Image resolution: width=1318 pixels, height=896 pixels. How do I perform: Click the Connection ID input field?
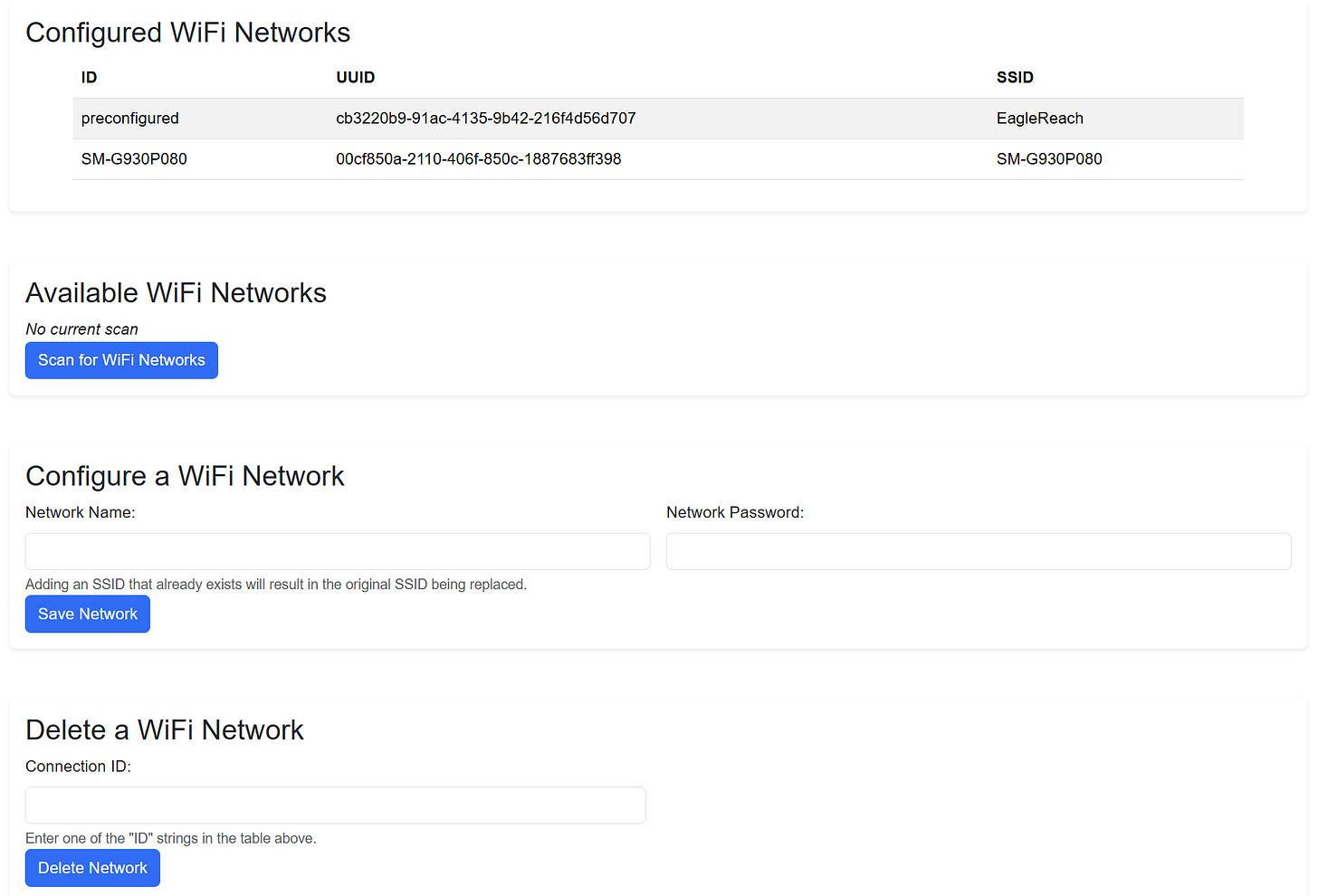335,805
